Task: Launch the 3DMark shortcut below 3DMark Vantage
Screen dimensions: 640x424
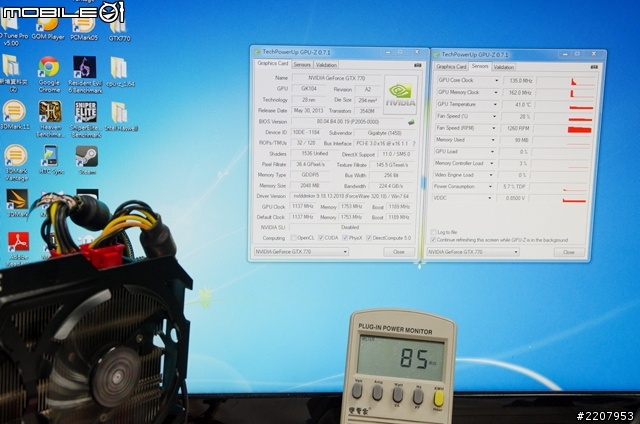Action: 17,203
